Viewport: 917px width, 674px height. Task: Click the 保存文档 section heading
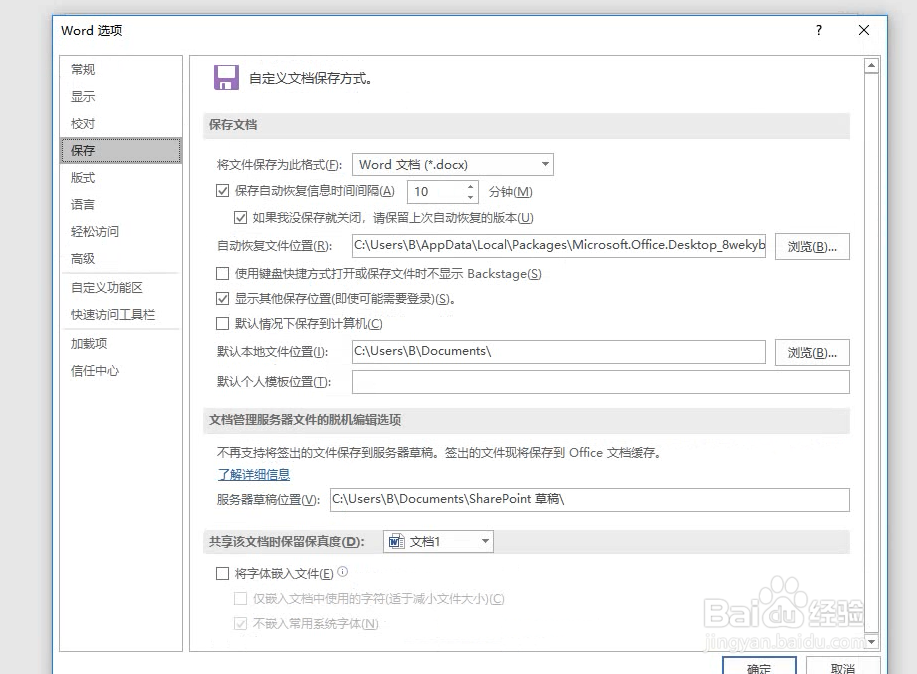pyautogui.click(x=233, y=125)
